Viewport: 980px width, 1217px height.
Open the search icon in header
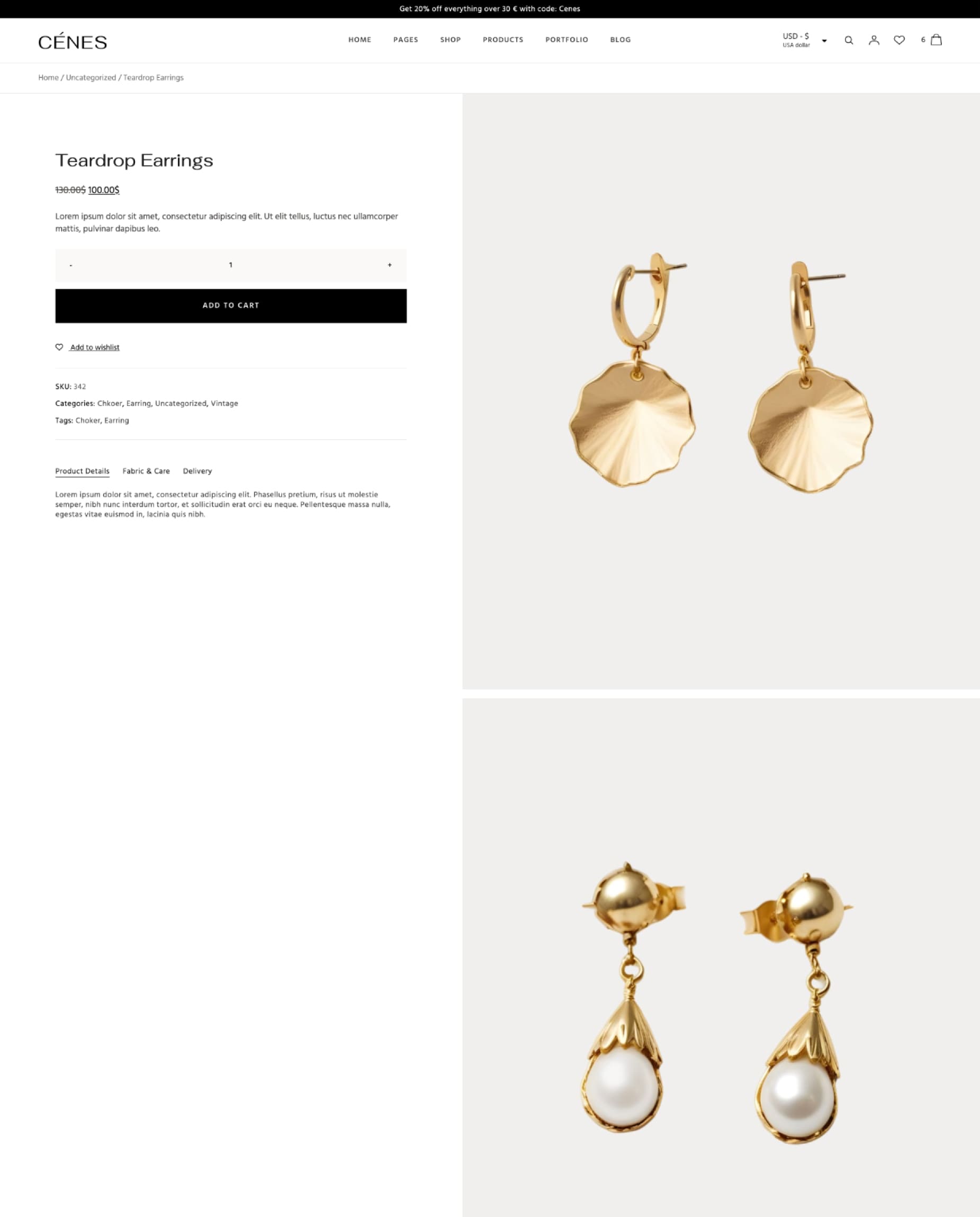tap(849, 40)
